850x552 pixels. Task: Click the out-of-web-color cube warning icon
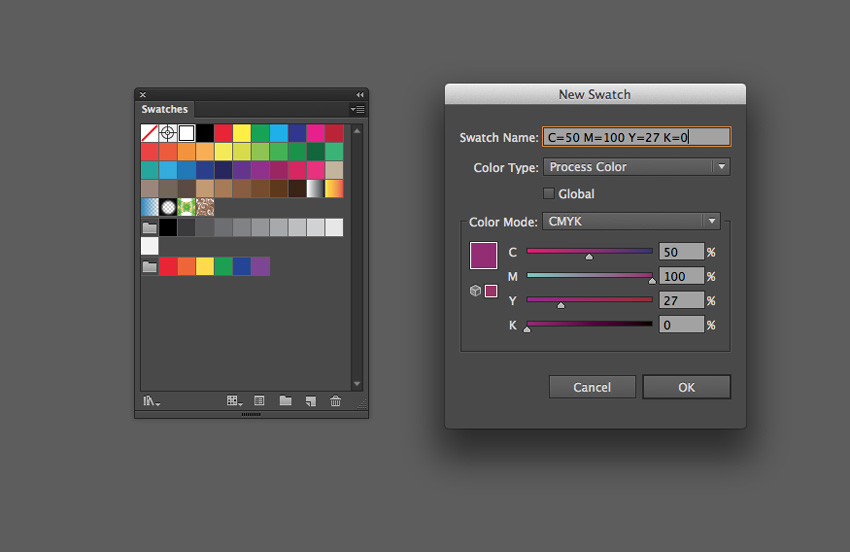tap(475, 291)
